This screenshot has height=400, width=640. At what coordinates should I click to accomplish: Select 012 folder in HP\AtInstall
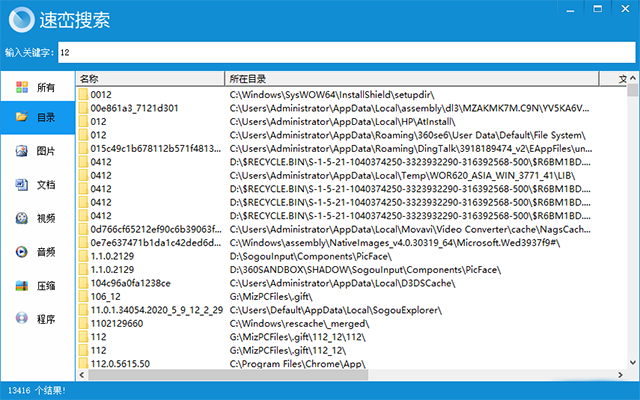click(98, 122)
